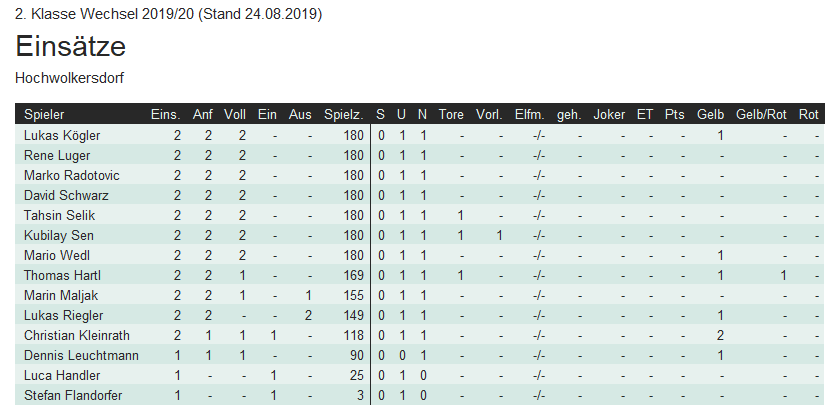
Task: Open player Tahsin Selik
Action: (x=59, y=216)
